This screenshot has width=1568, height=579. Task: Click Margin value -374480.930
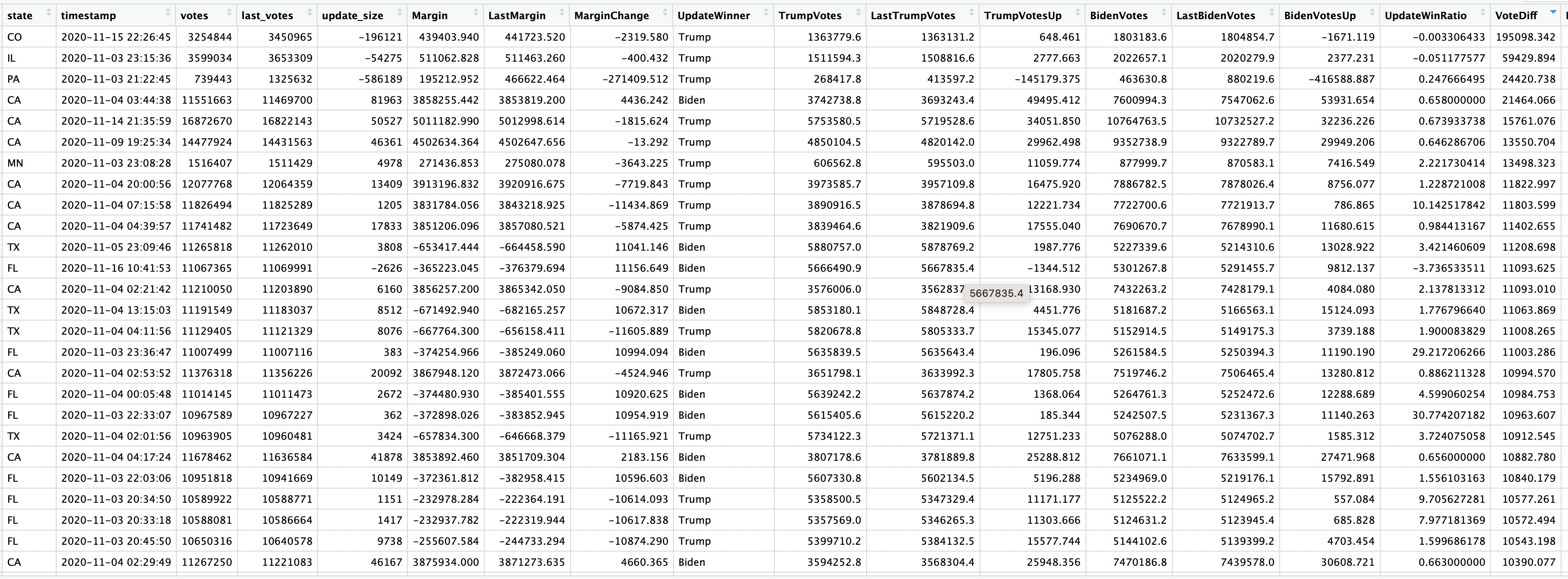(x=445, y=394)
